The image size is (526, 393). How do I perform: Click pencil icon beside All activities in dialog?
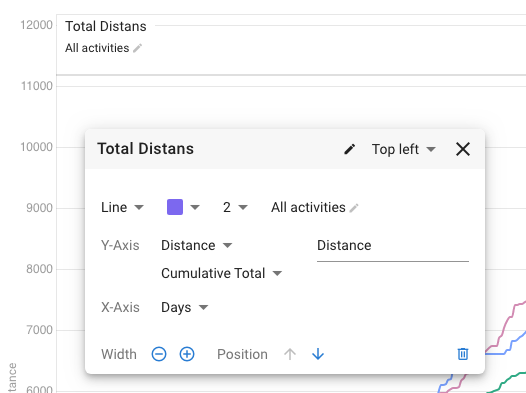click(354, 208)
